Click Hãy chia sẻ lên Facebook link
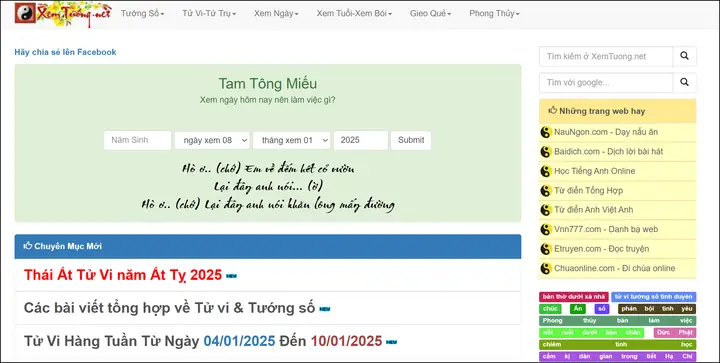 coord(65,52)
